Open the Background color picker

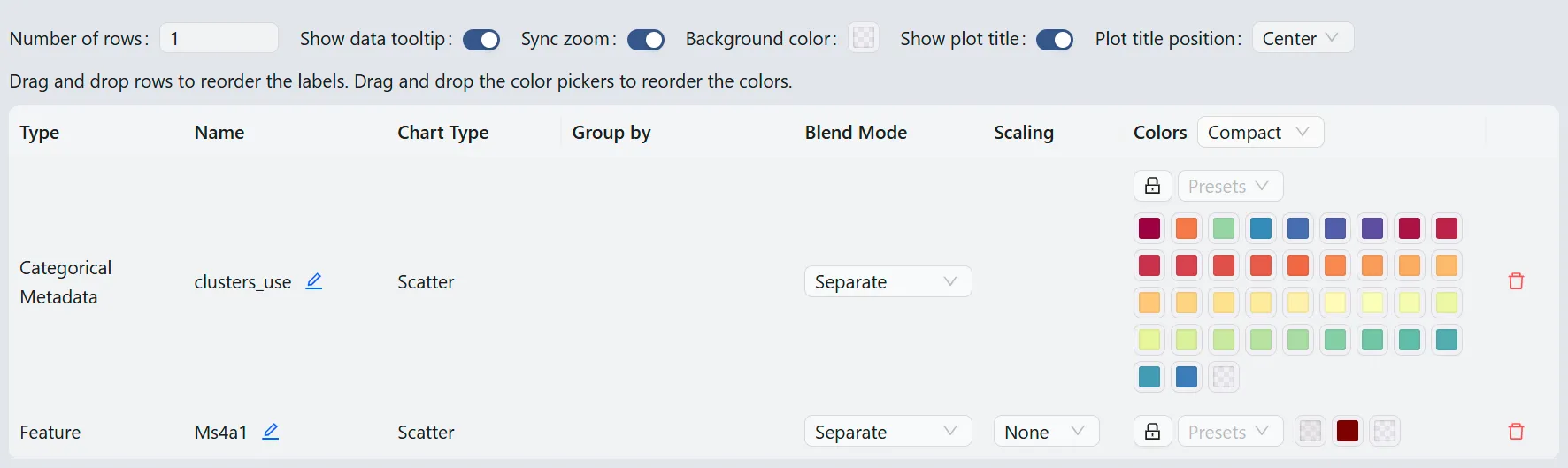click(864, 38)
